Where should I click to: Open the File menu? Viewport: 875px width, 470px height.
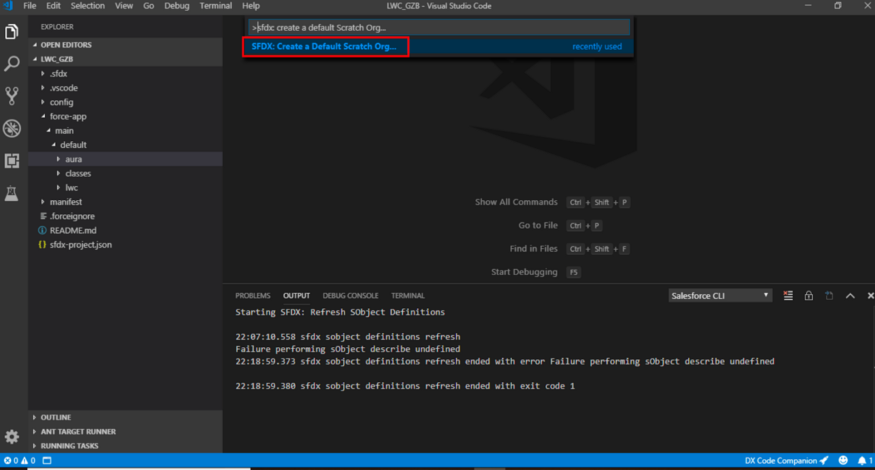coord(30,6)
